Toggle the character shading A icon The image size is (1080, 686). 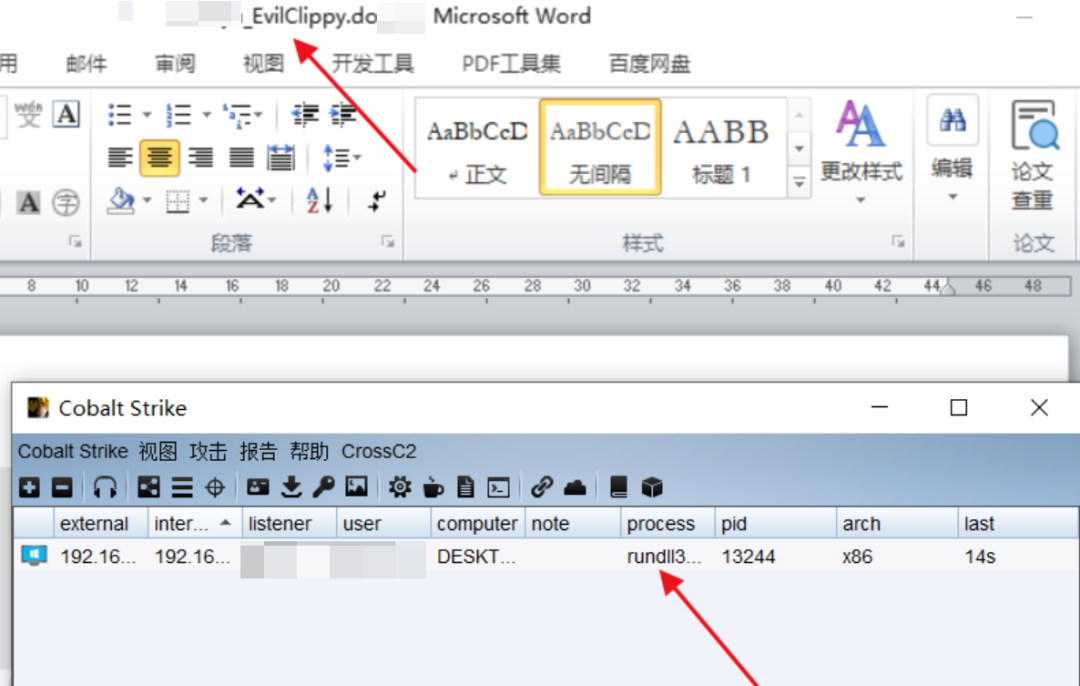pyautogui.click(x=28, y=202)
